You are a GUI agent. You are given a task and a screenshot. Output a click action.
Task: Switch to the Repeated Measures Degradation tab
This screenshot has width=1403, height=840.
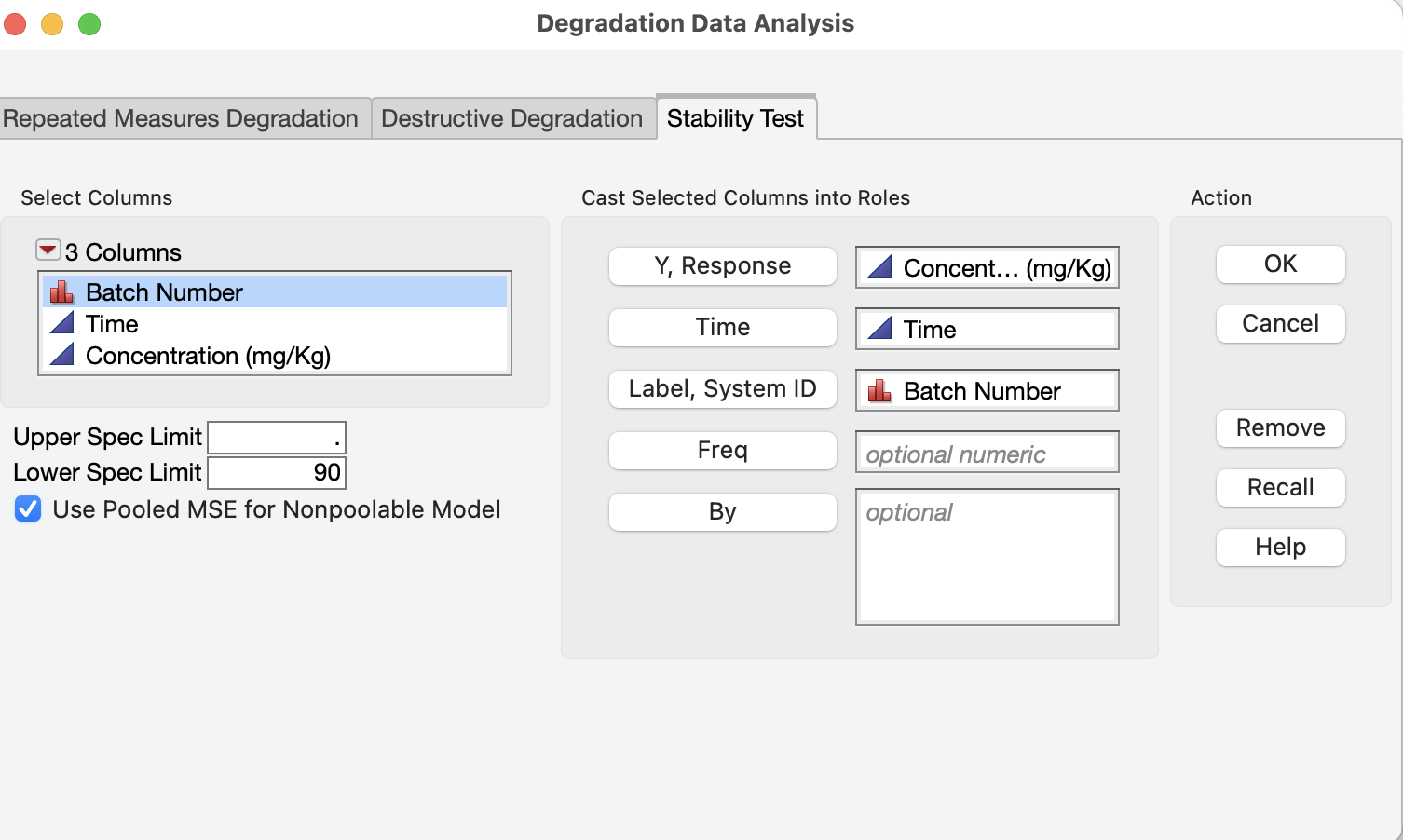[183, 118]
